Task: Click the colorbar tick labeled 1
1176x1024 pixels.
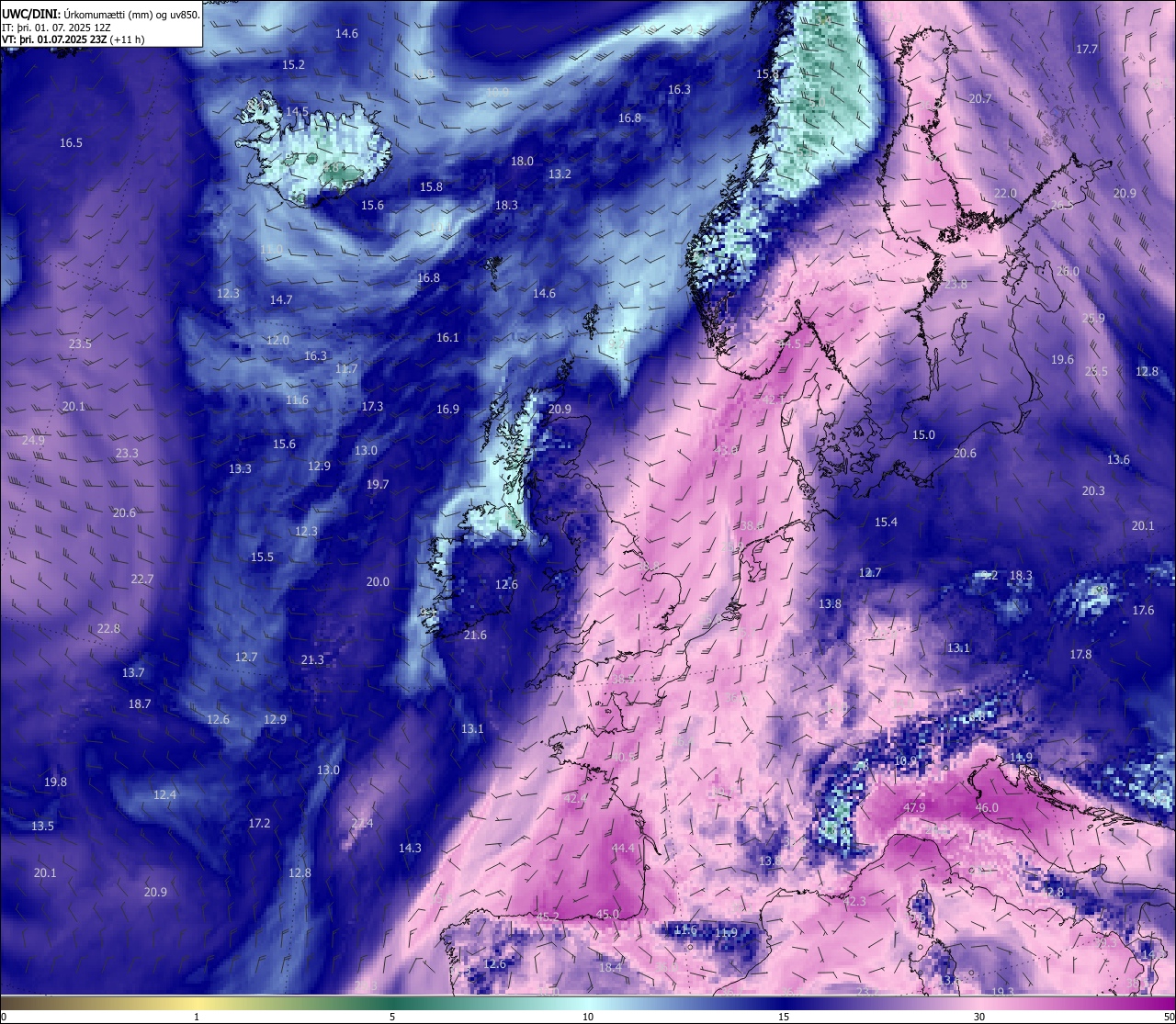Action: pyautogui.click(x=197, y=1017)
